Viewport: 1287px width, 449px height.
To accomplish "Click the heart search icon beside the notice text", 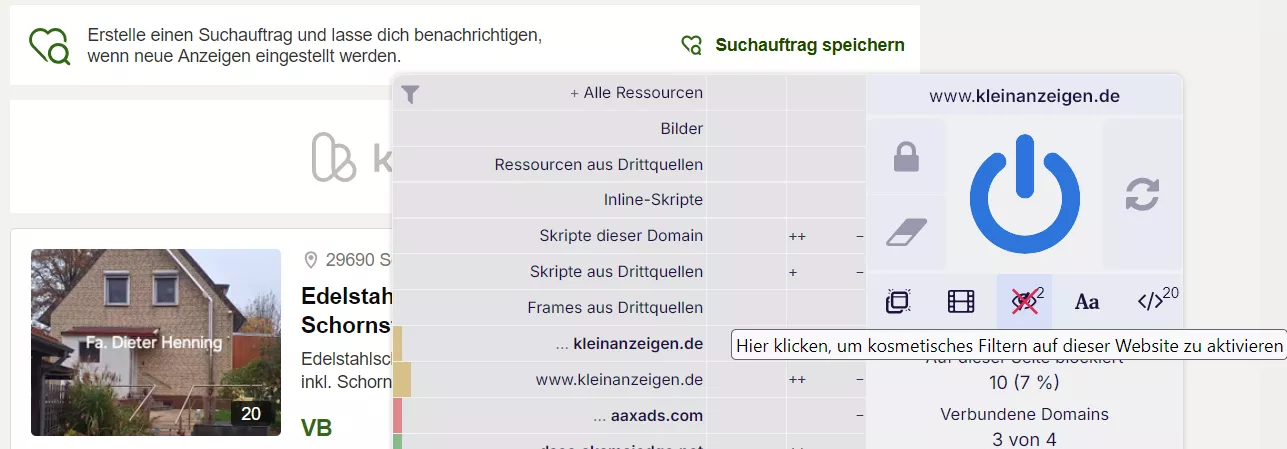I will point(49,45).
